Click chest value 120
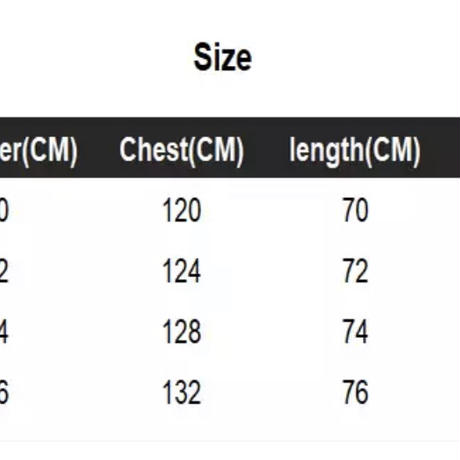The width and height of the screenshot is (460, 460). pyautogui.click(x=182, y=210)
